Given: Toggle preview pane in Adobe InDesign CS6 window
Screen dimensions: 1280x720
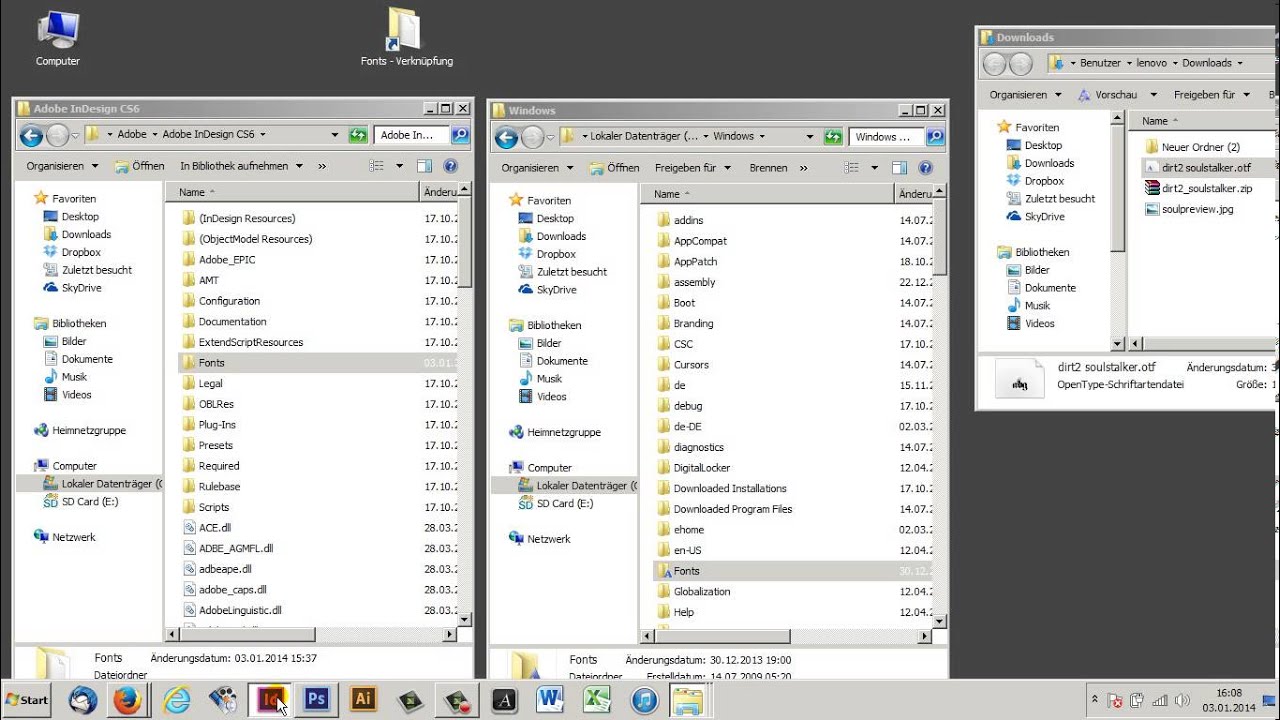Looking at the screenshot, I should coord(424,166).
